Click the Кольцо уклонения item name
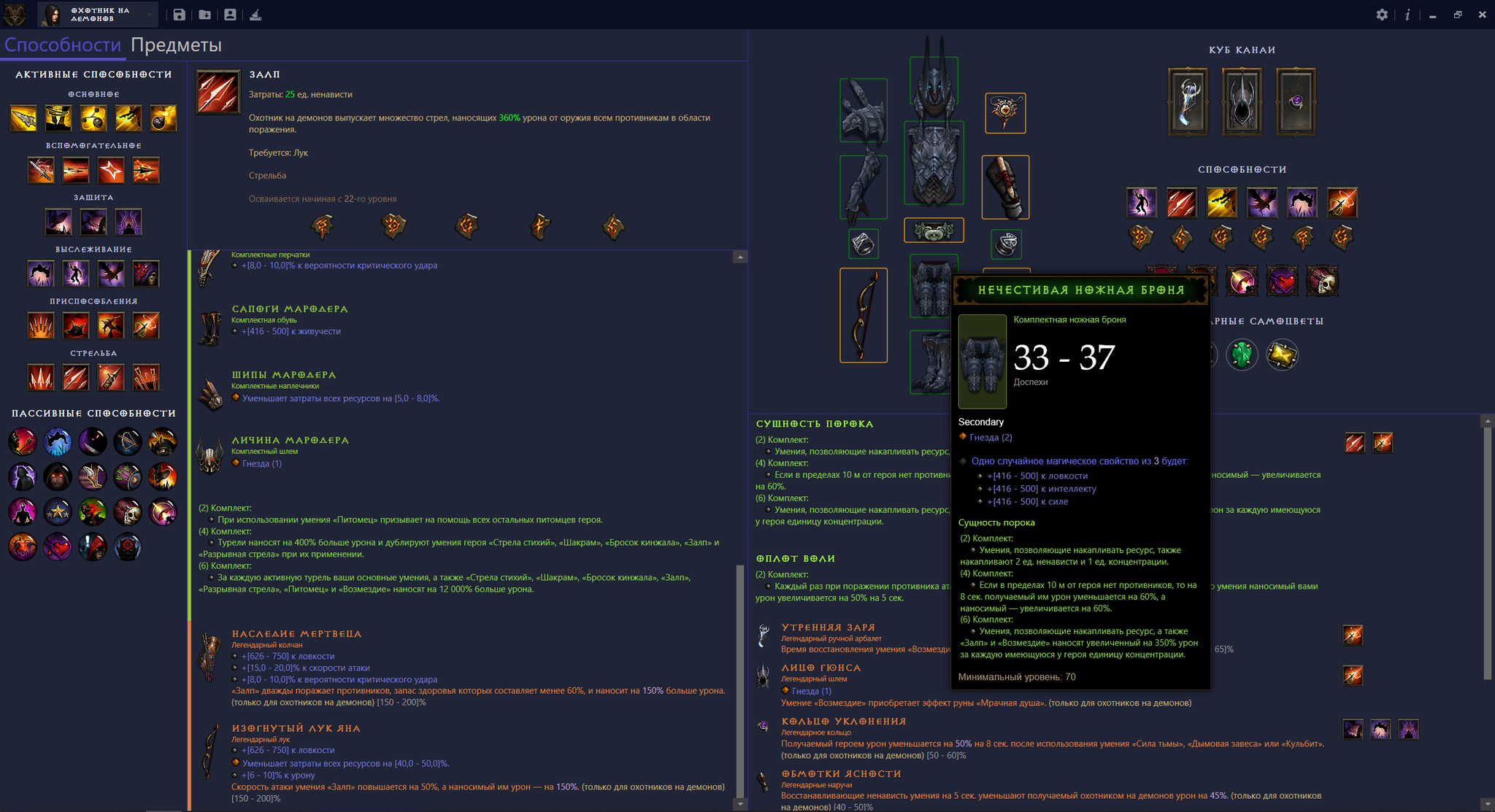The height and width of the screenshot is (812, 1495). click(x=844, y=721)
